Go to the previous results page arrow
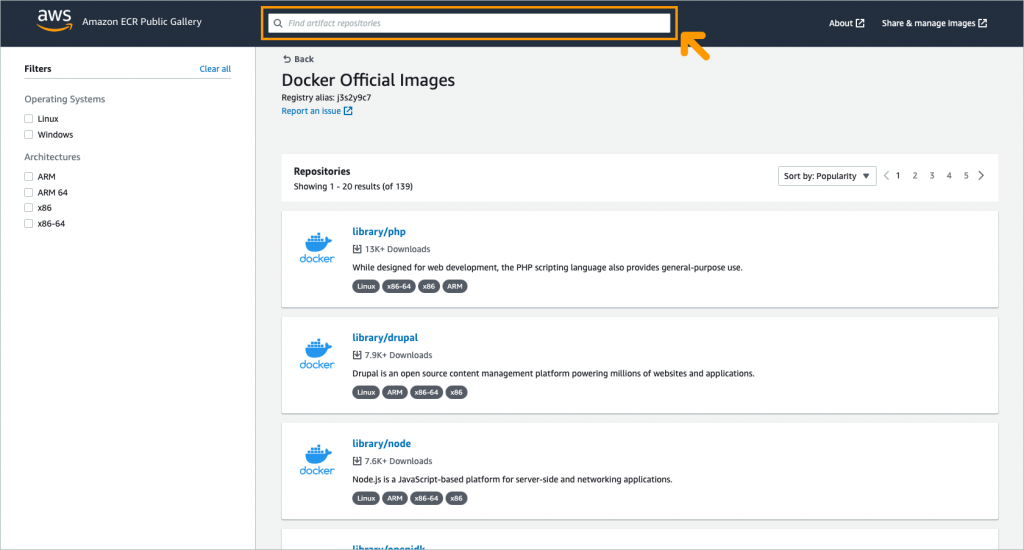 [886, 176]
